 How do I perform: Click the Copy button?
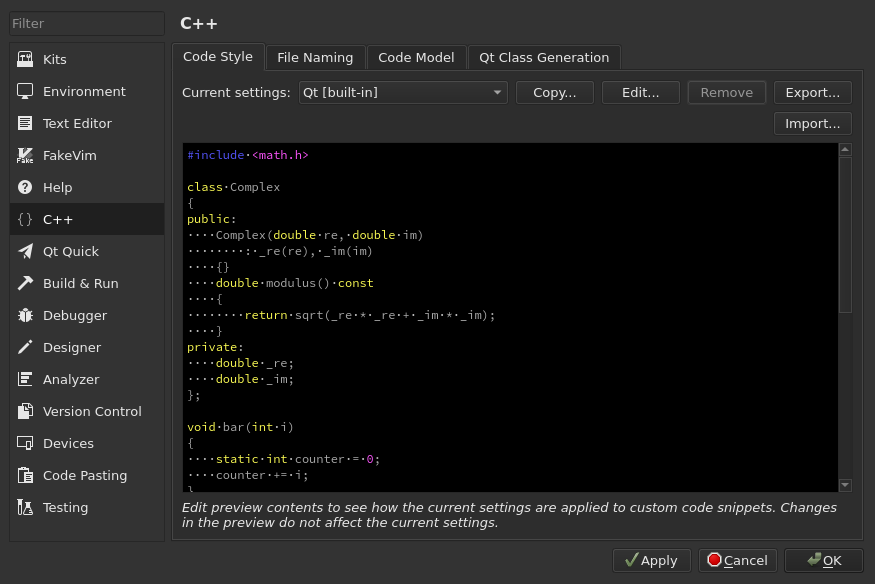[555, 92]
